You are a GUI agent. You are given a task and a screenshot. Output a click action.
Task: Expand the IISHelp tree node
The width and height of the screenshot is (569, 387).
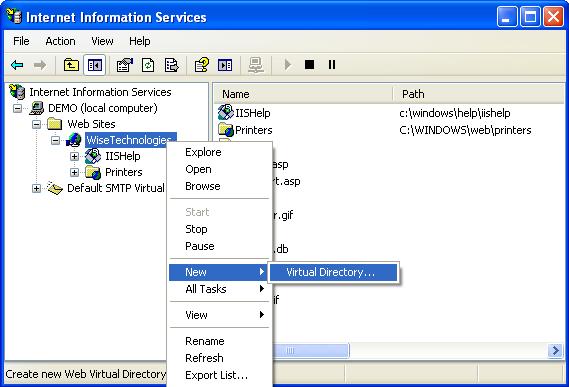pyautogui.click(x=74, y=156)
